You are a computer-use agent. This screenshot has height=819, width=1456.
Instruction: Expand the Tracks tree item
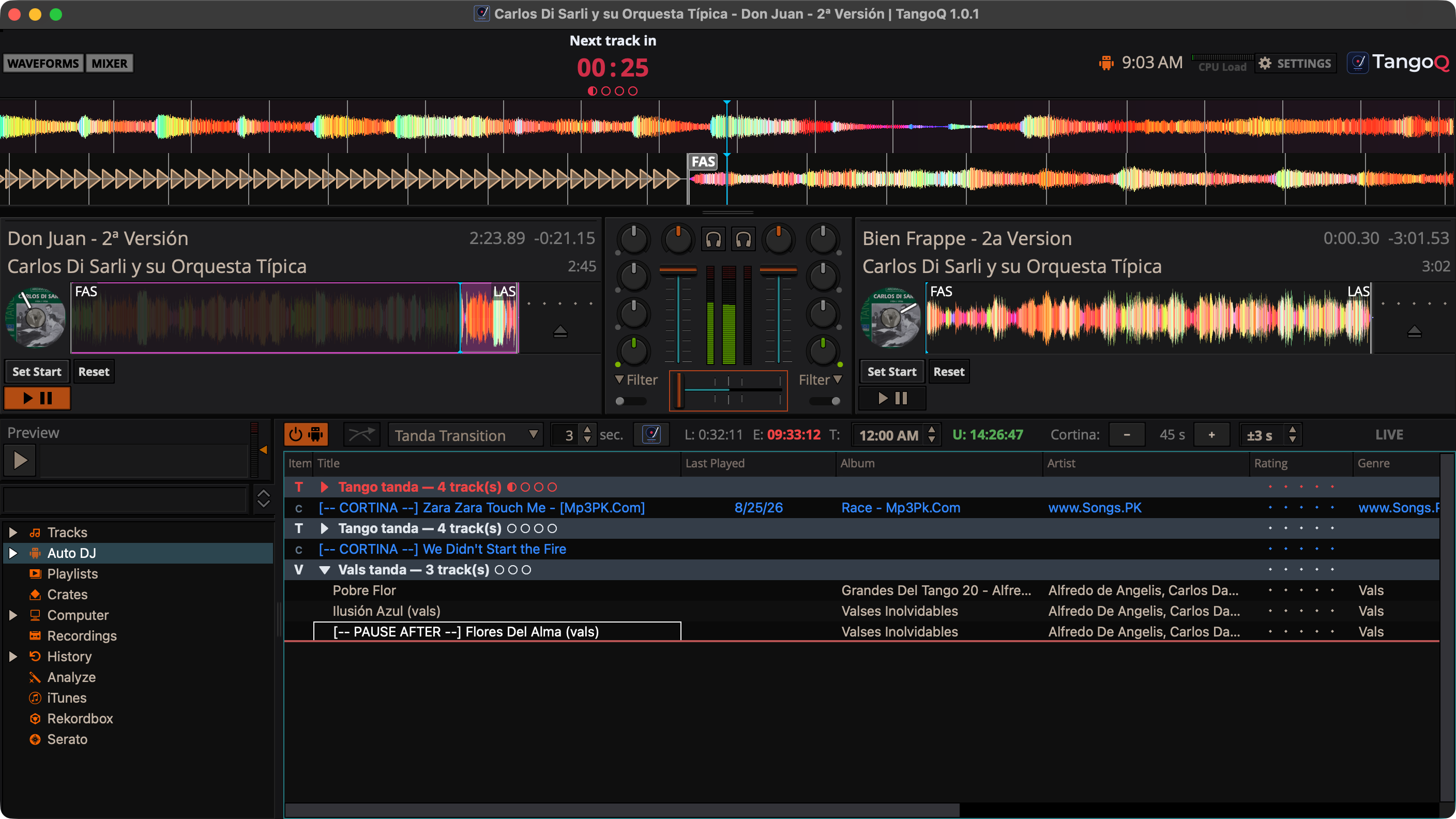(x=12, y=532)
